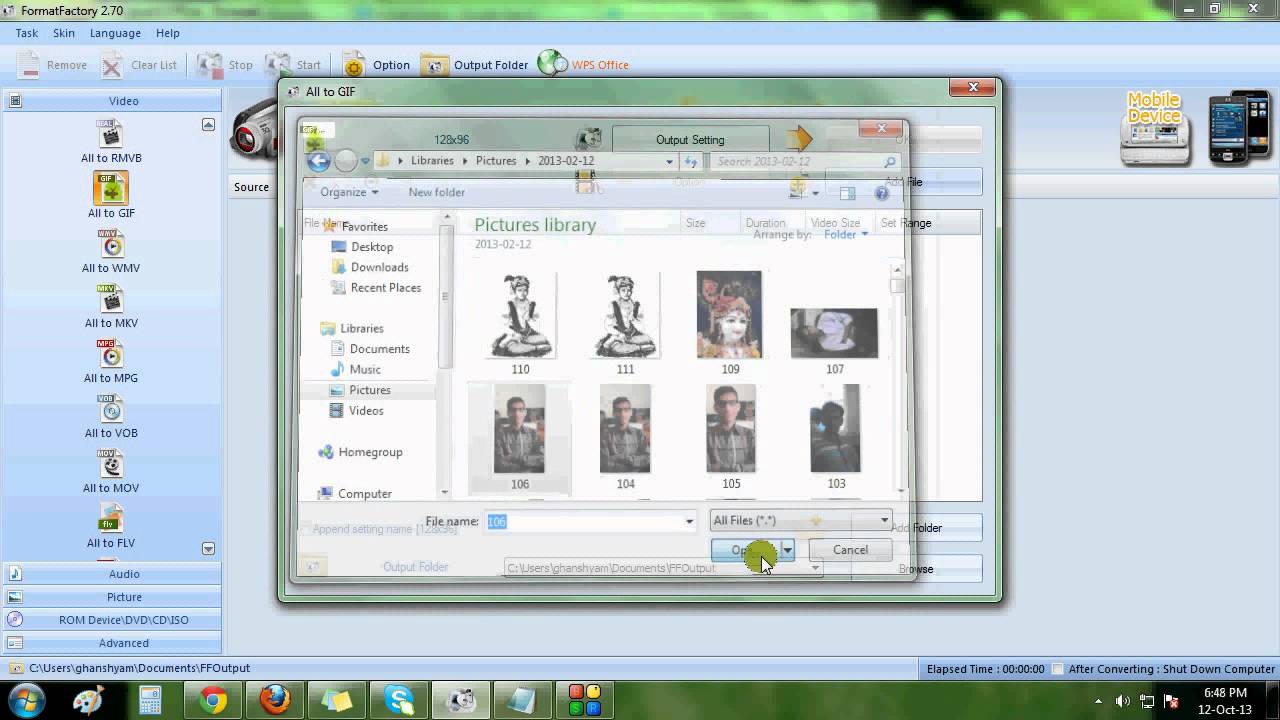Open the Output Folder
This screenshot has height=720, width=1280.
click(x=475, y=65)
